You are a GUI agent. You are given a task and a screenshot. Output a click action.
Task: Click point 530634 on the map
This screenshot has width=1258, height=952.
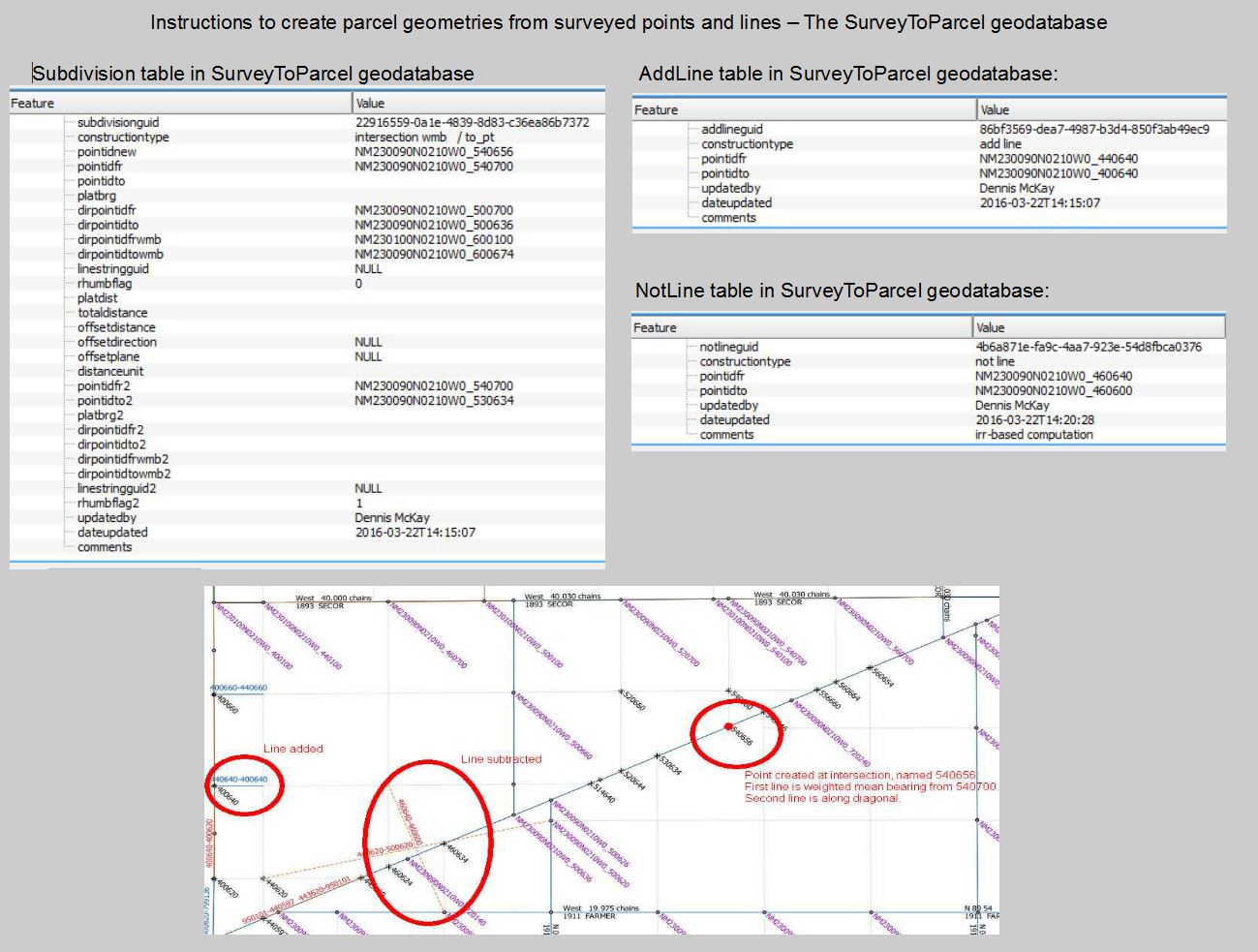pos(656,755)
